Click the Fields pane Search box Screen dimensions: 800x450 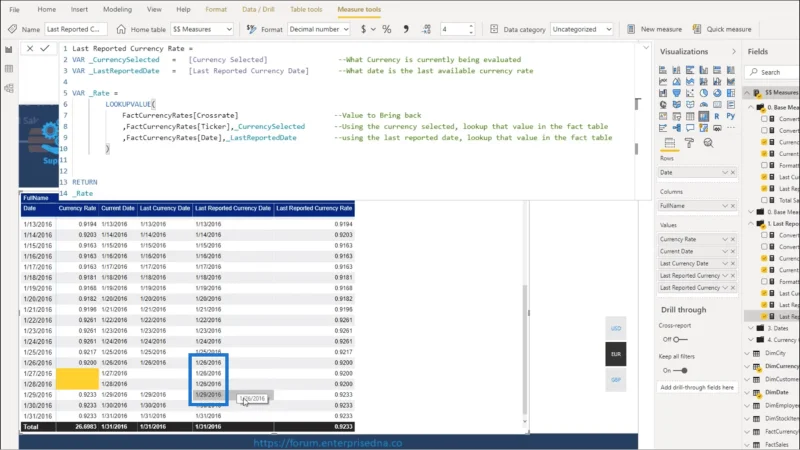tap(771, 72)
